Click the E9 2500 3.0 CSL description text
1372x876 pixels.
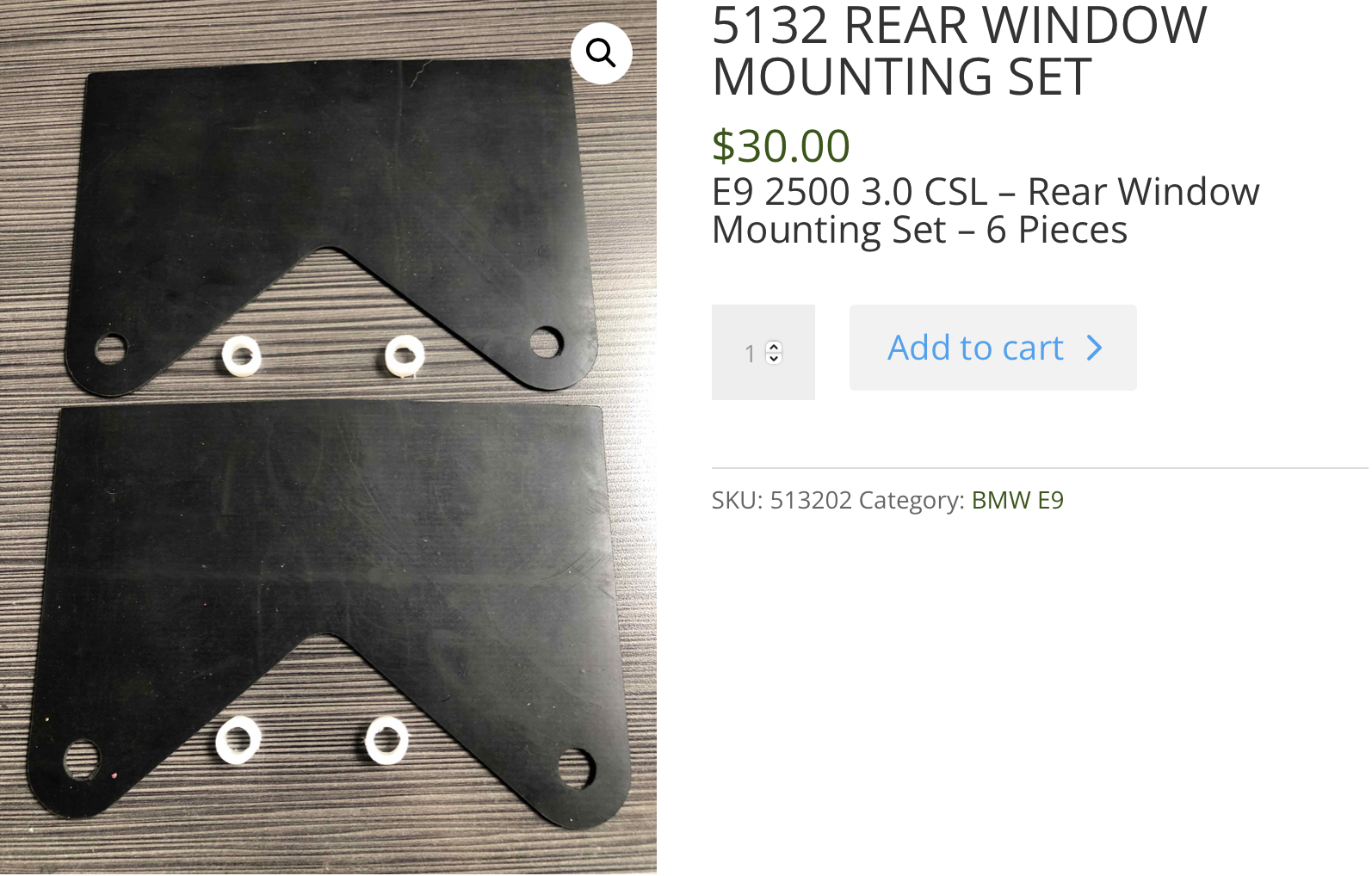pyautogui.click(x=986, y=211)
